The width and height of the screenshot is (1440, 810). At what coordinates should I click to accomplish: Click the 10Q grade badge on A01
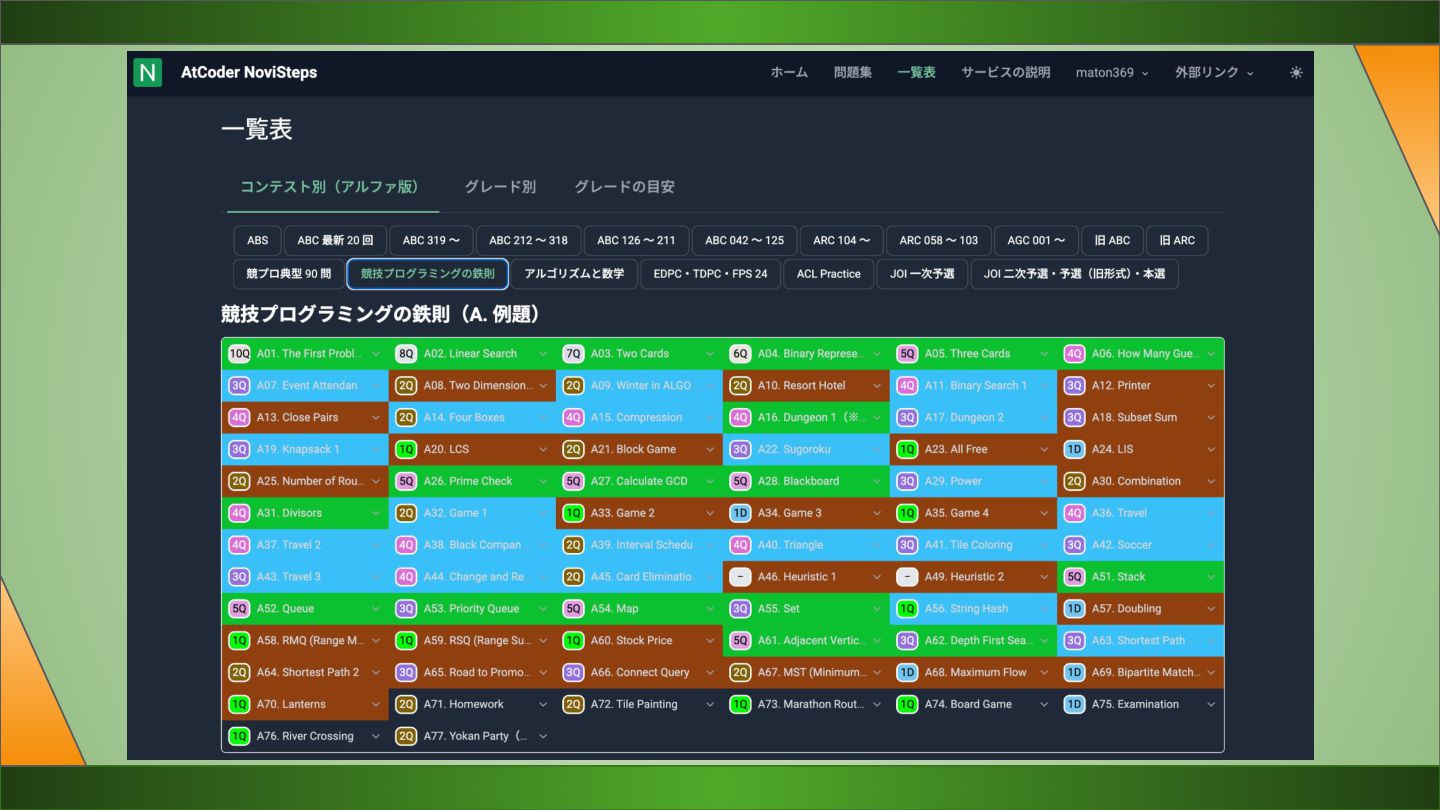click(239, 354)
